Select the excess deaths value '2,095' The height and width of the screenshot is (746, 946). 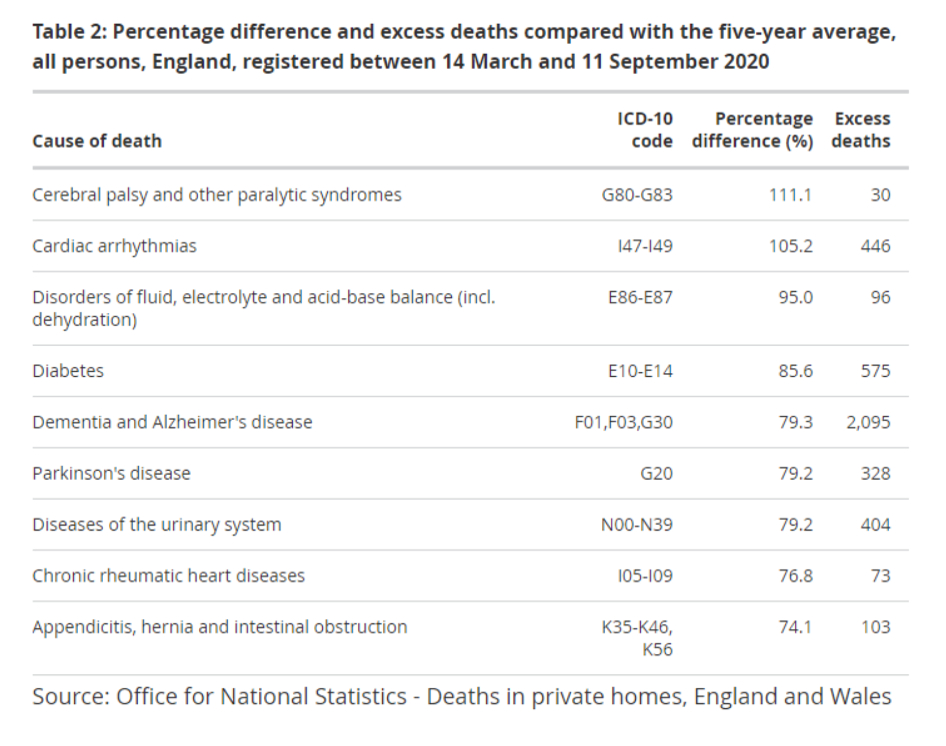point(867,422)
